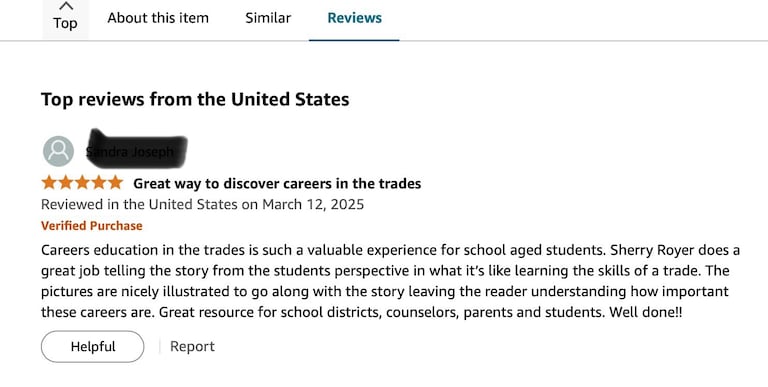The height and width of the screenshot is (387, 768).
Task: Mark the review as Helpful
Action: click(x=93, y=346)
